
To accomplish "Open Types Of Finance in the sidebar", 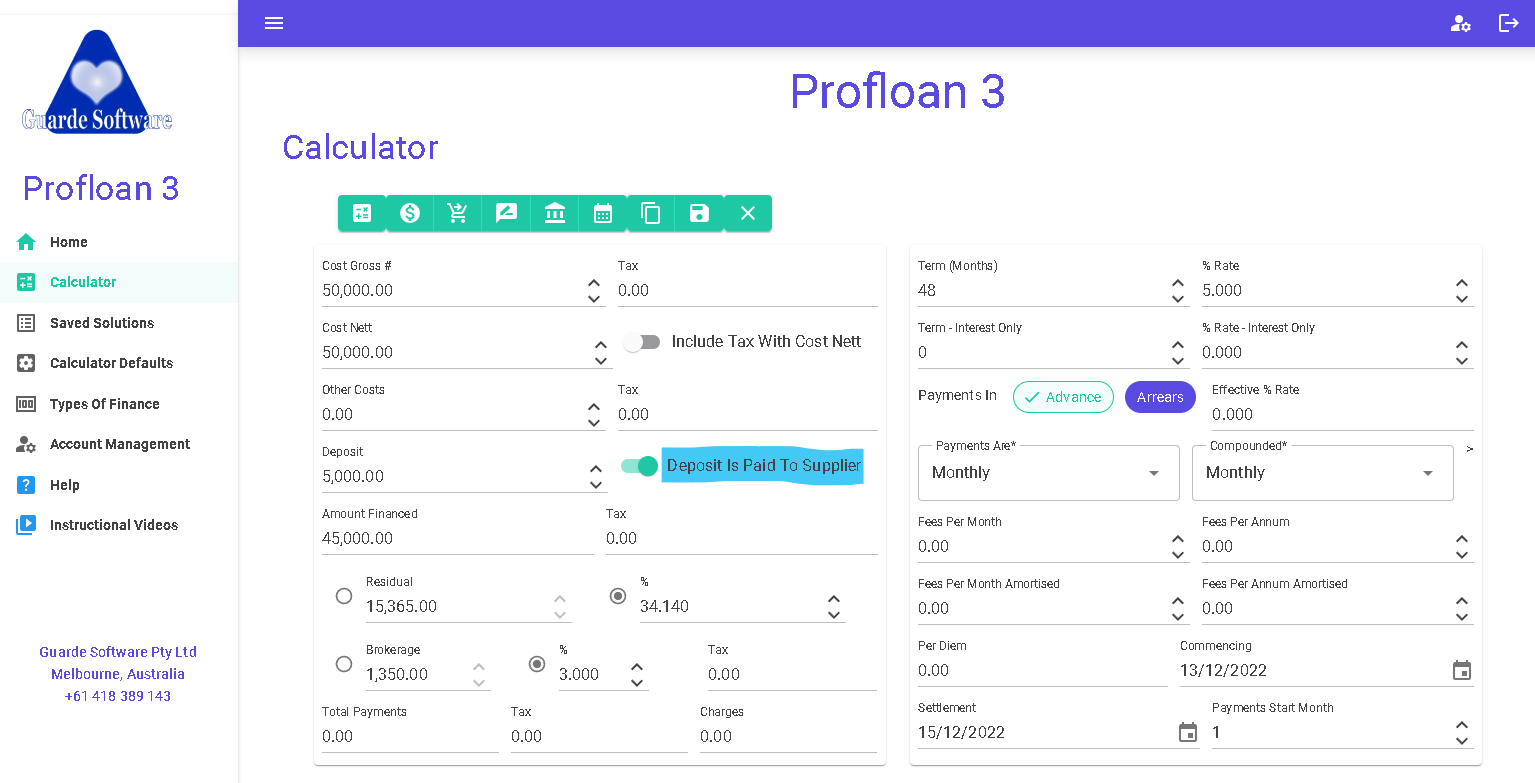I will click(x=119, y=404).
